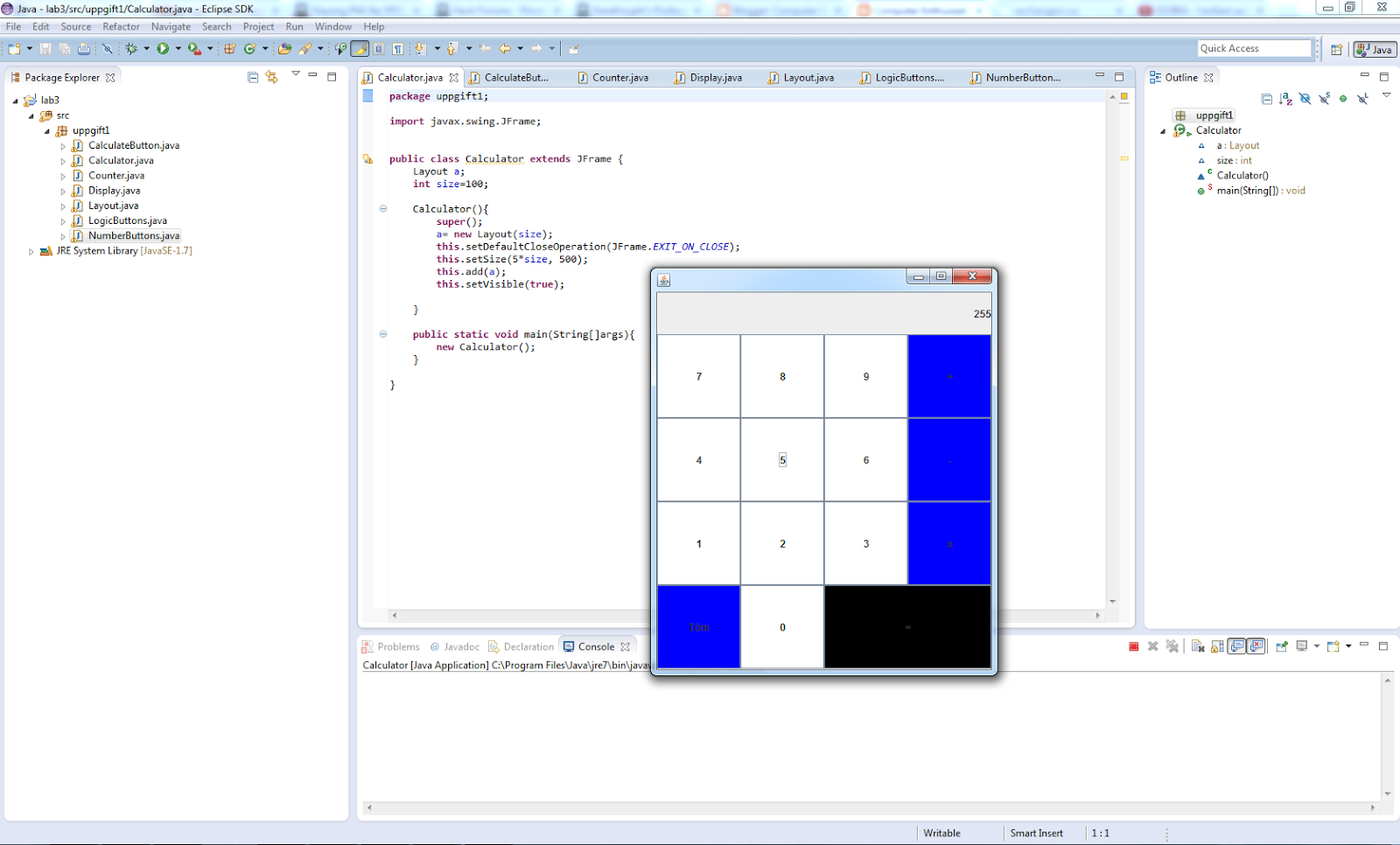The height and width of the screenshot is (845, 1400).
Task: Collapse the uppgift1 package in Package Explorer
Action: point(48,130)
